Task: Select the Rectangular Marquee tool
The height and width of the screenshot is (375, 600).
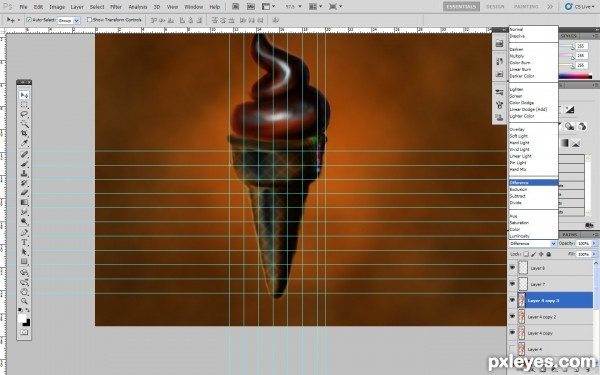Action: click(x=24, y=104)
